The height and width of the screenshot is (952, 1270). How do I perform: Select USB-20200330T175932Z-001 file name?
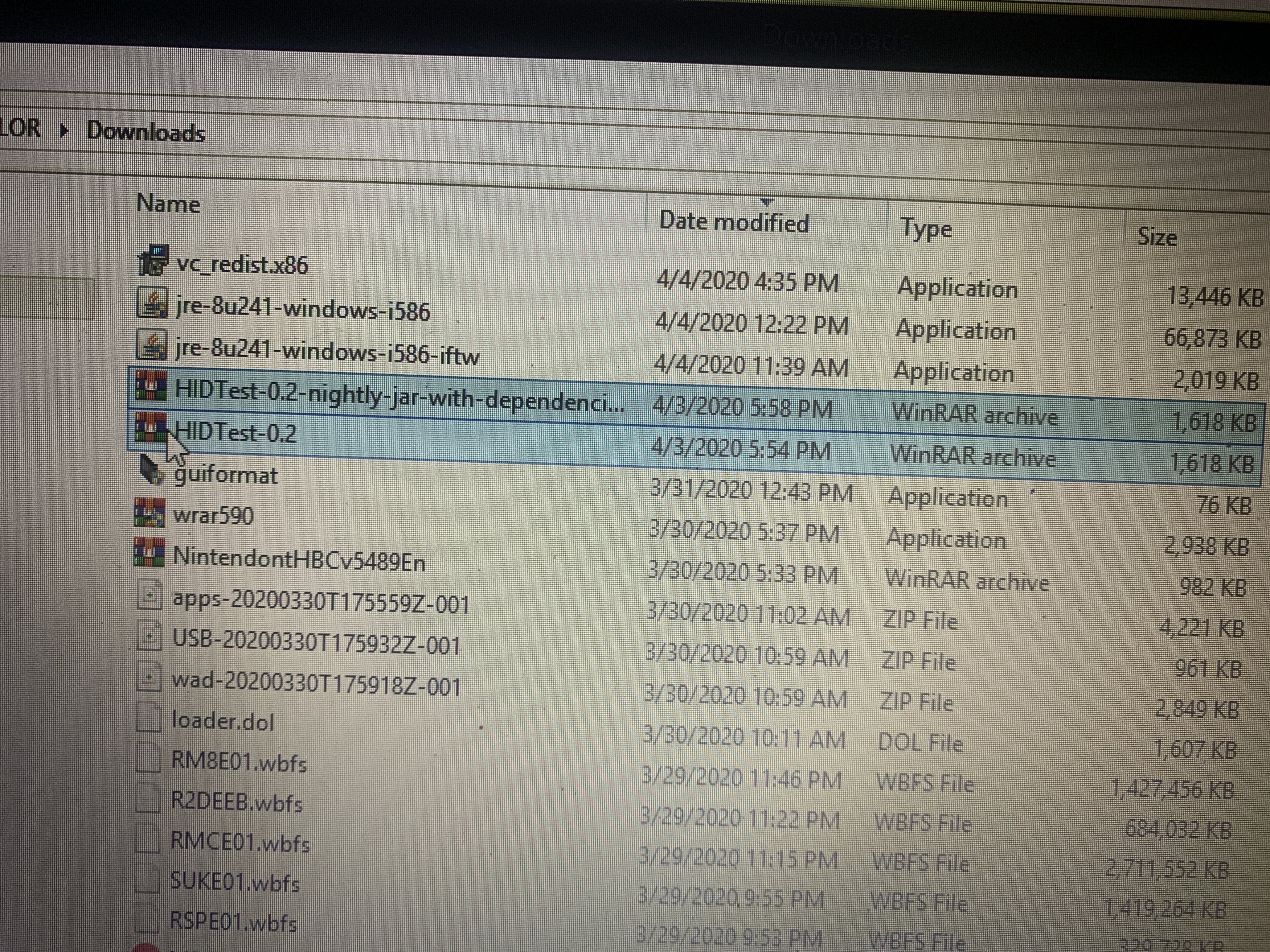tap(316, 642)
